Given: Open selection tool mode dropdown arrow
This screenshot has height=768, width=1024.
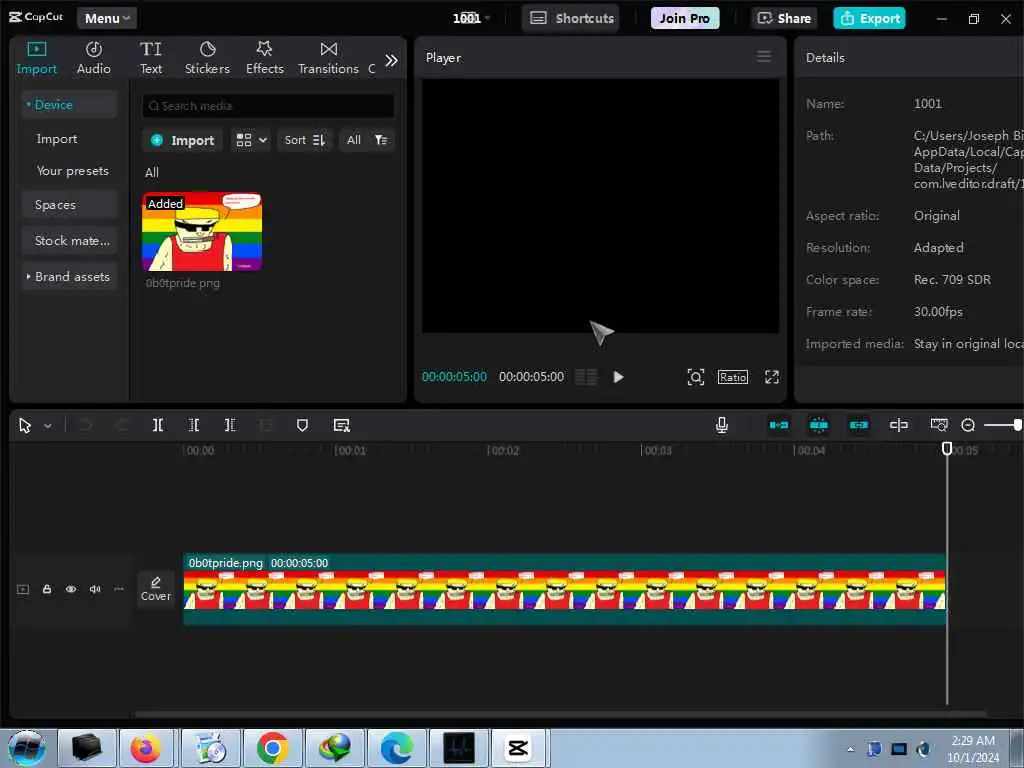Looking at the screenshot, I should point(48,426).
